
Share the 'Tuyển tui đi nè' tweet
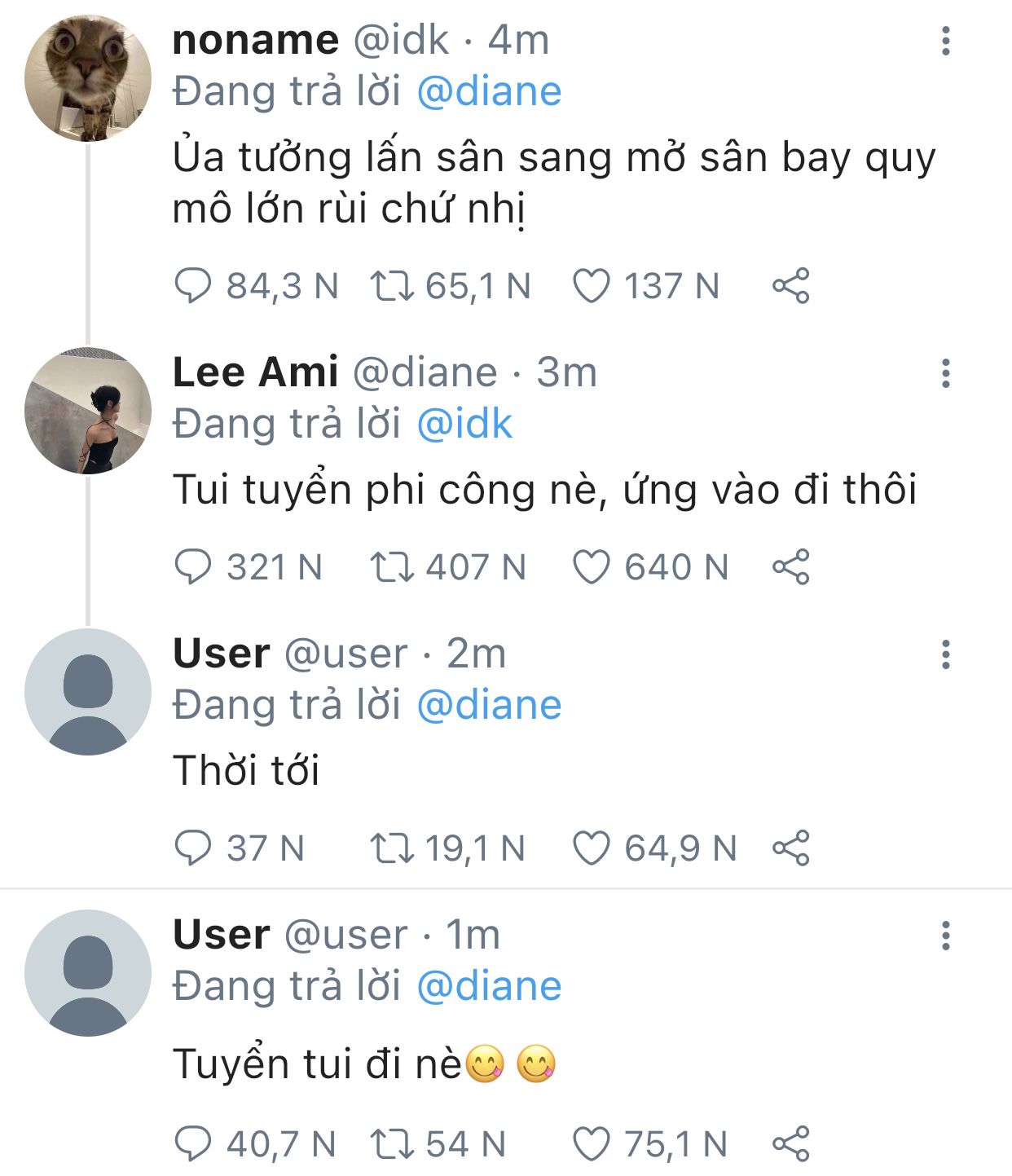(790, 1144)
